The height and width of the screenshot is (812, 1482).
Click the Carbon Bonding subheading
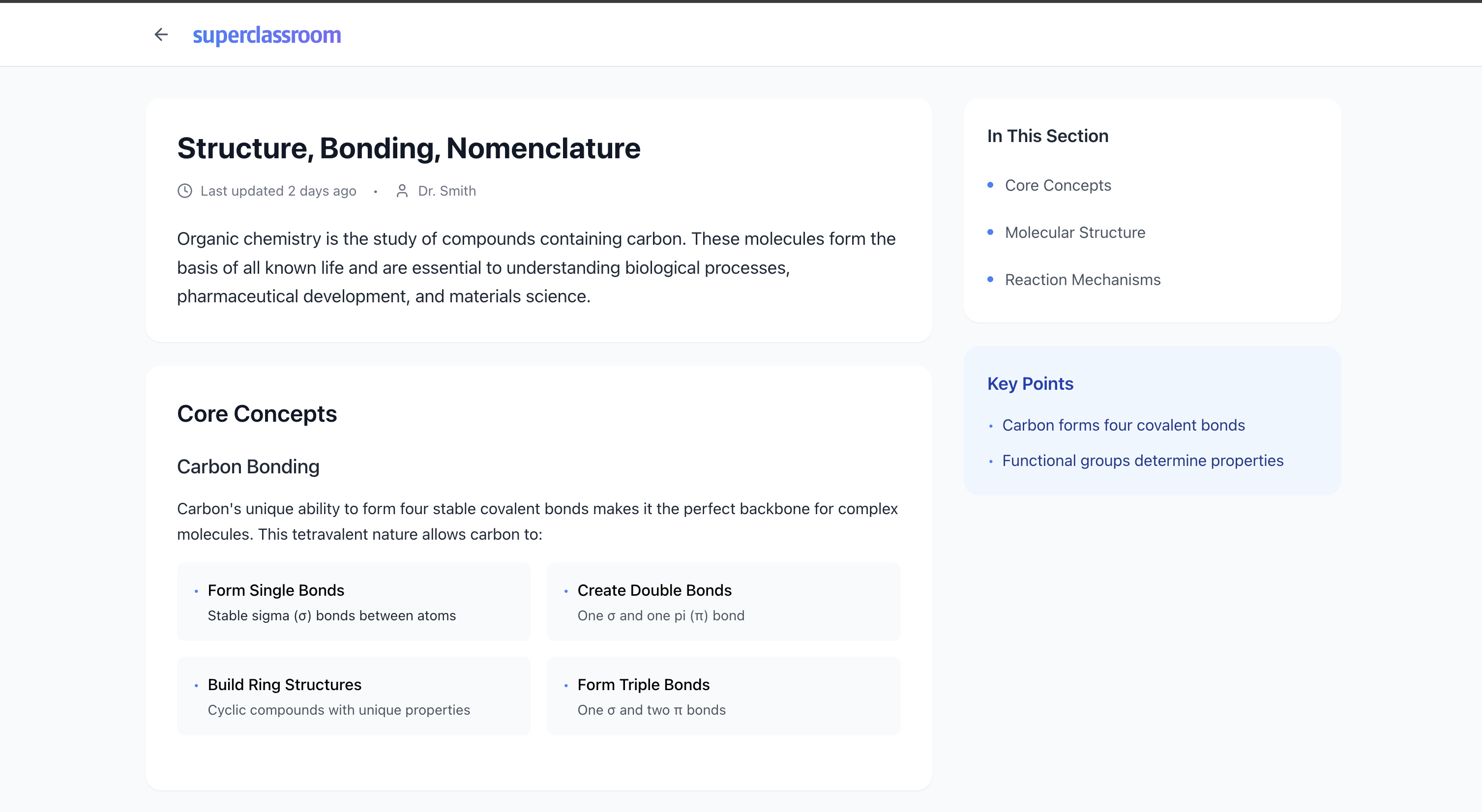click(248, 466)
